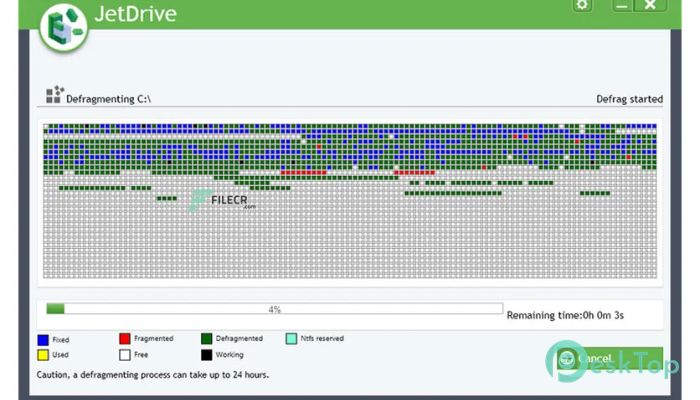This screenshot has height=400, width=700.
Task: Pick the white Free legend swatch
Action: (x=125, y=355)
